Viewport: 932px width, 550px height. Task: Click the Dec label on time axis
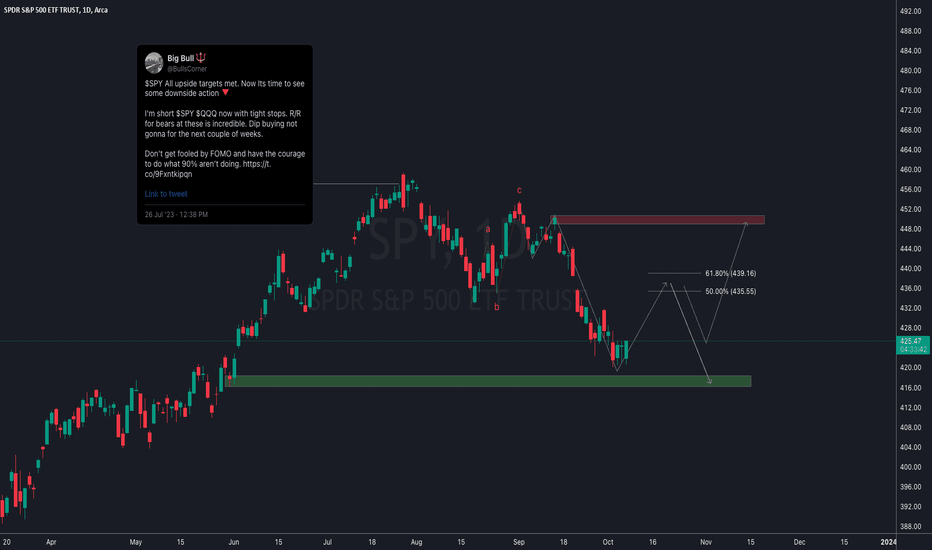799,542
